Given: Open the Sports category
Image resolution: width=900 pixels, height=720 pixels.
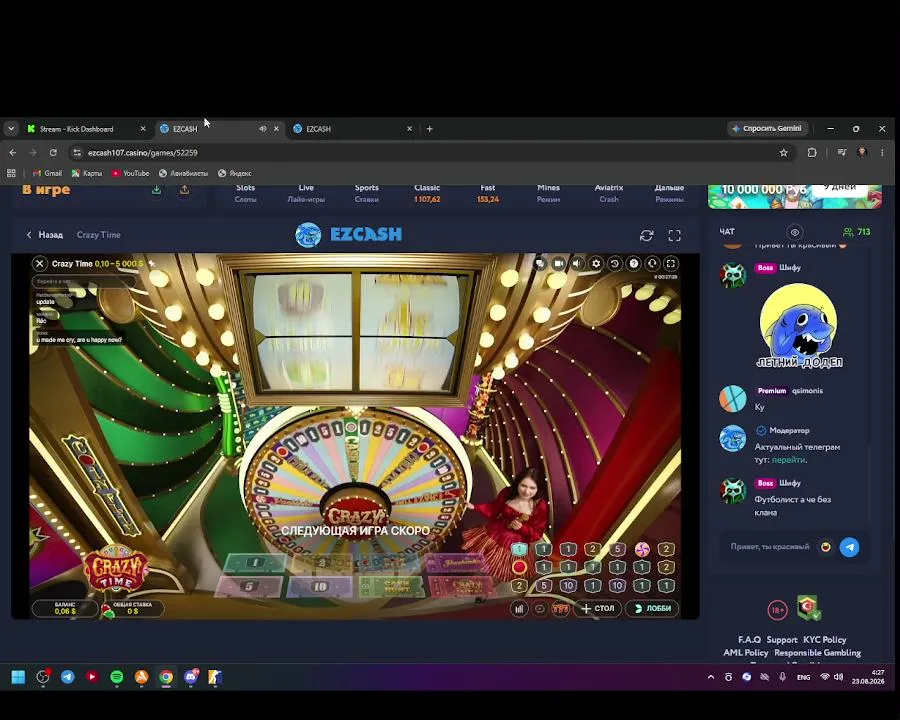Looking at the screenshot, I should point(366,193).
